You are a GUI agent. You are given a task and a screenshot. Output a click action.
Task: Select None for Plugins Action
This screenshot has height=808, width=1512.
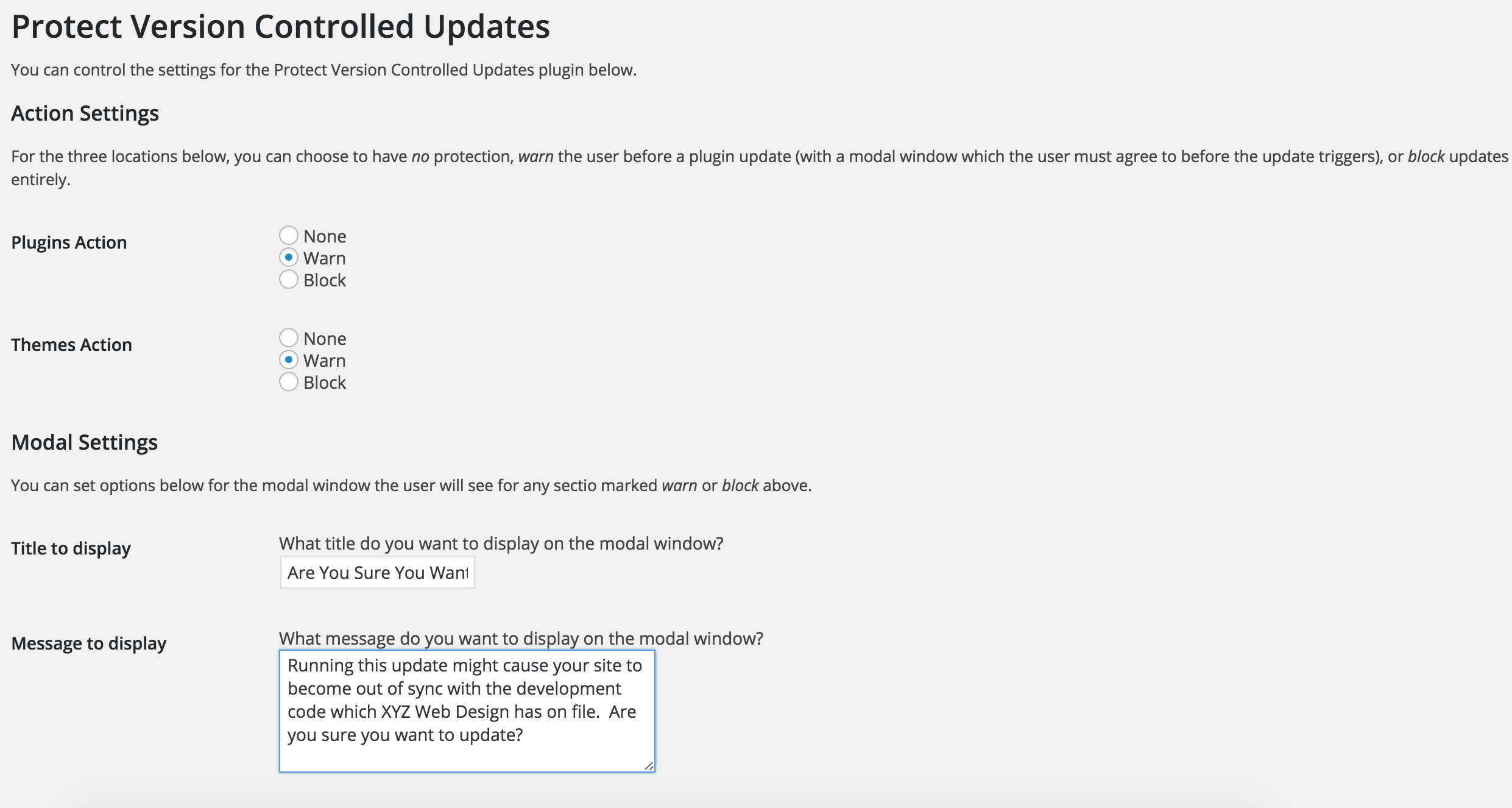(x=288, y=235)
